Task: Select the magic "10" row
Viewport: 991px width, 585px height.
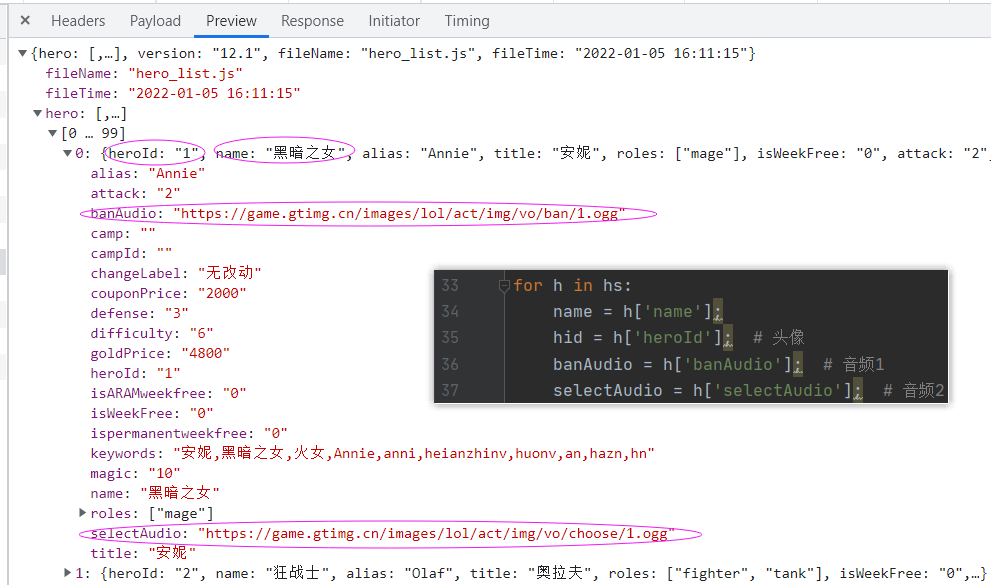Action: point(135,474)
